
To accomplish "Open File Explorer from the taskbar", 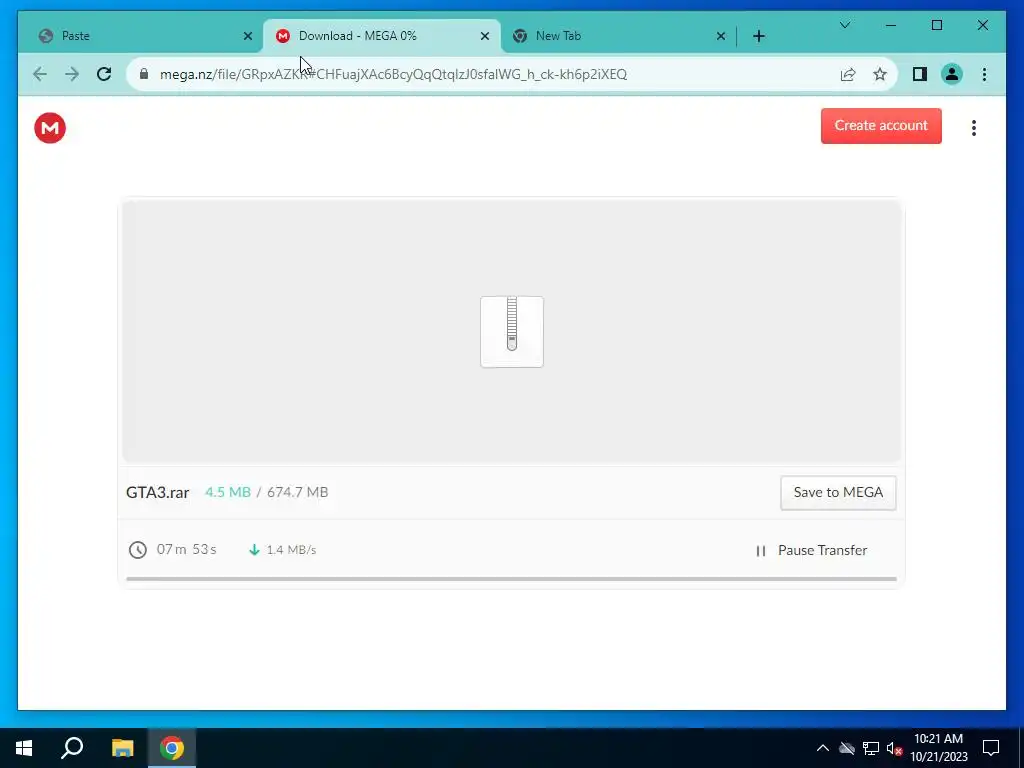I will click(122, 748).
